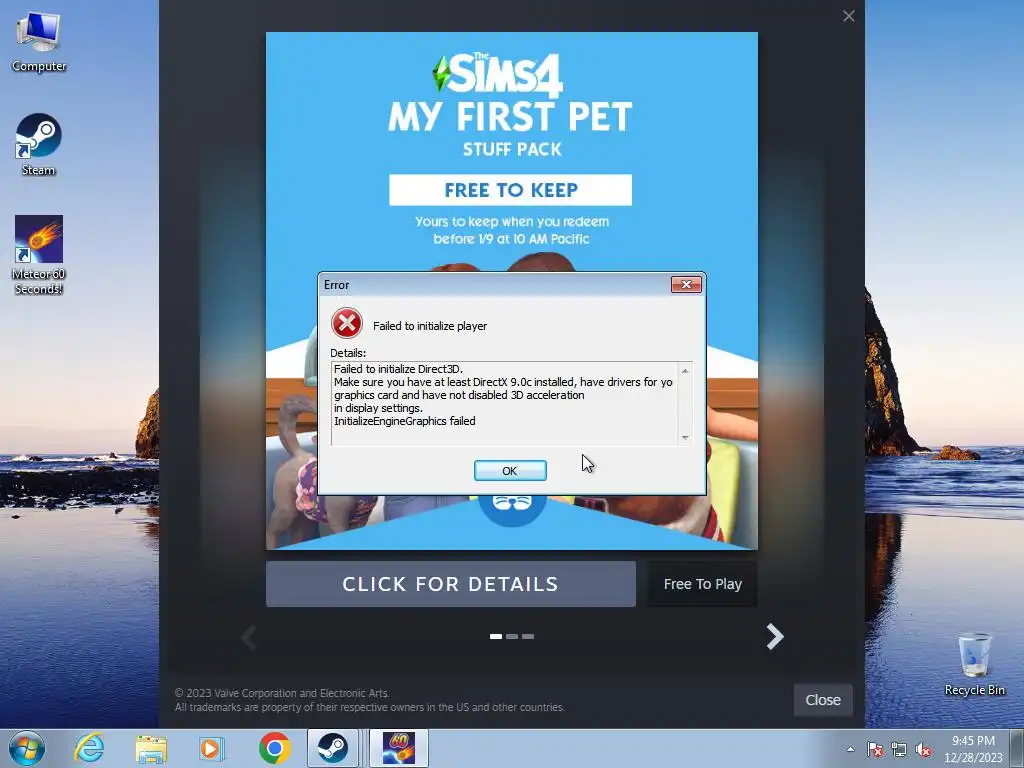Launch Internet Explorer from the taskbar
Image resolution: width=1024 pixels, height=768 pixels.
click(x=89, y=748)
